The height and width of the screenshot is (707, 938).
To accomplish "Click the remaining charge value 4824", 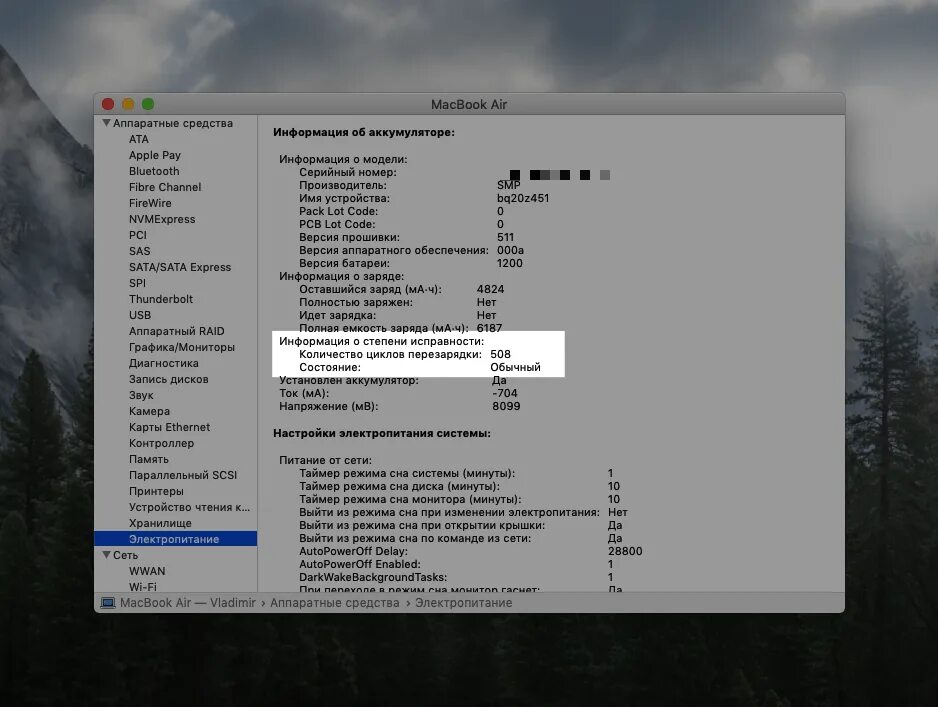I will (490, 289).
